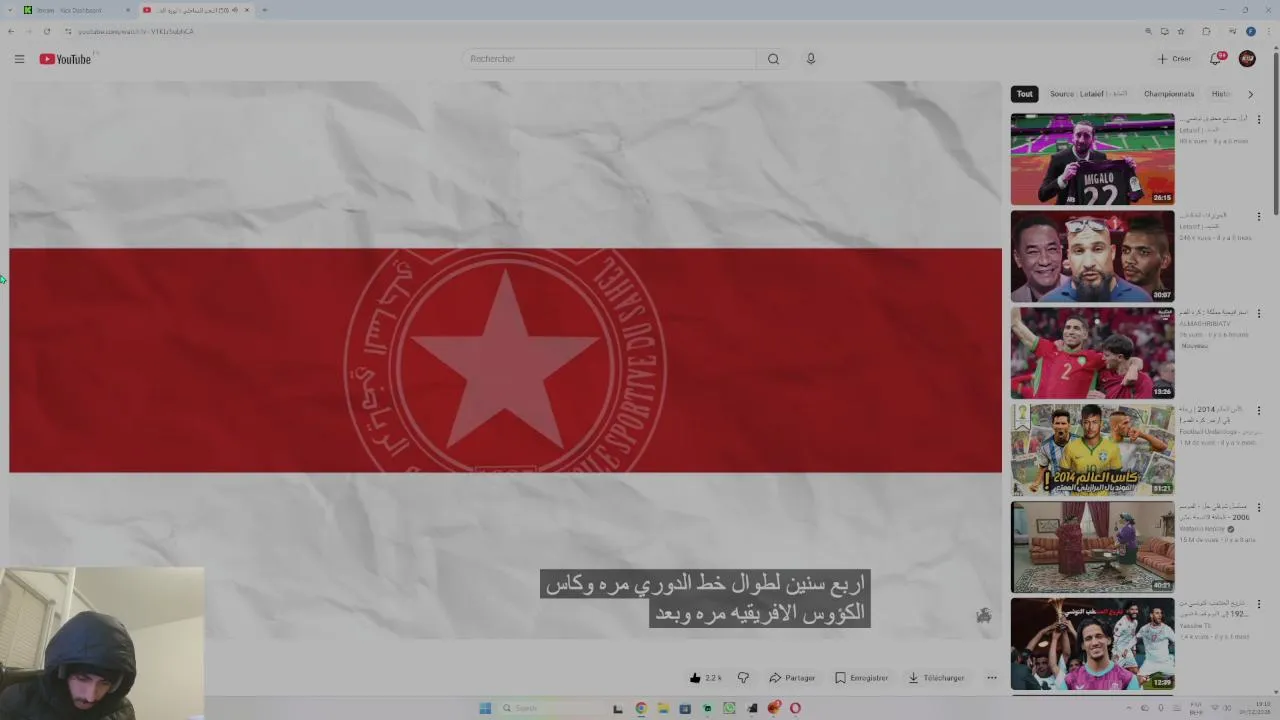
Task: Open the YouTube guide hamburger menu
Action: click(19, 59)
